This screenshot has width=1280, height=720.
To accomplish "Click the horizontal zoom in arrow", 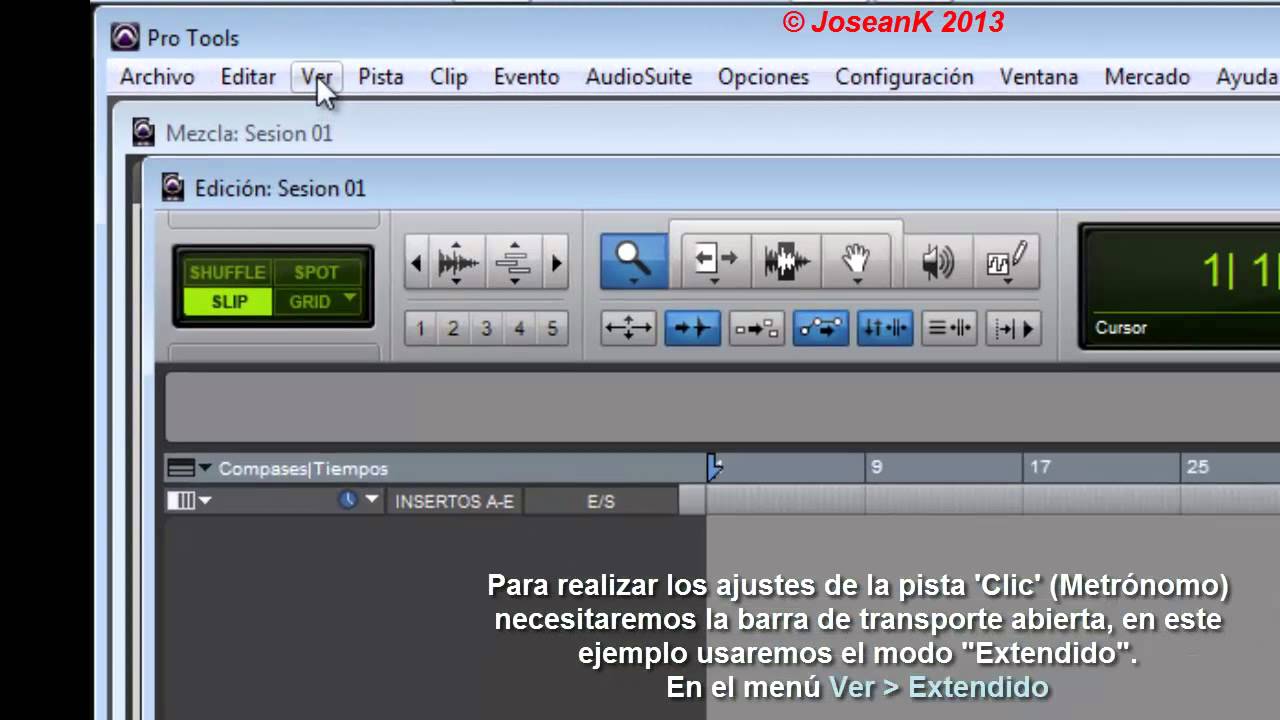I will click(x=557, y=264).
